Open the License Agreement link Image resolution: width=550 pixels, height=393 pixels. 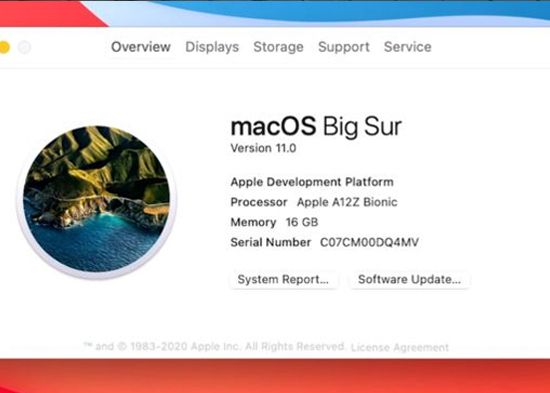tap(400, 347)
